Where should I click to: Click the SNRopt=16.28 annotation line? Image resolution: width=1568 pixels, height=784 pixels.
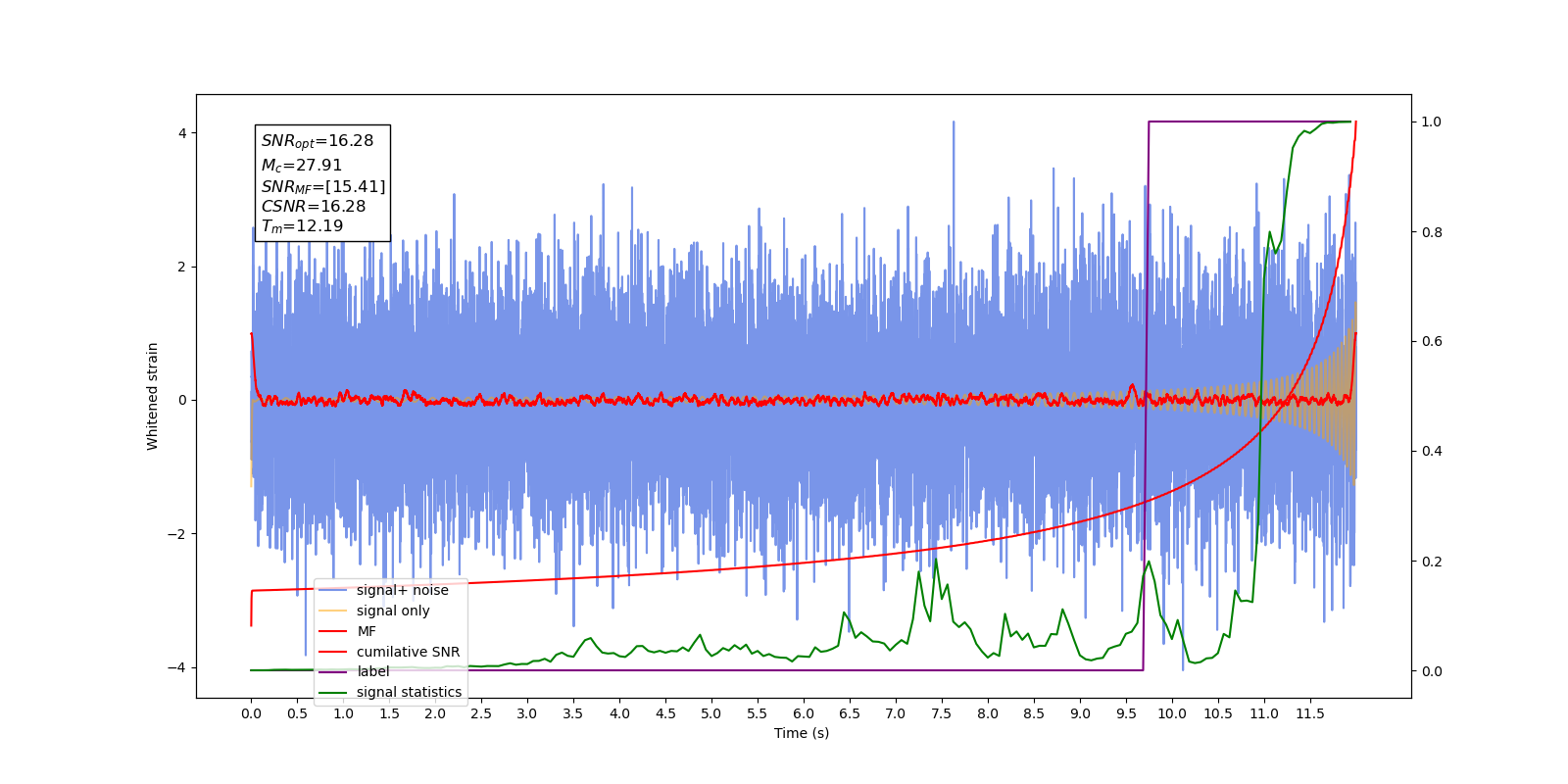click(x=318, y=141)
